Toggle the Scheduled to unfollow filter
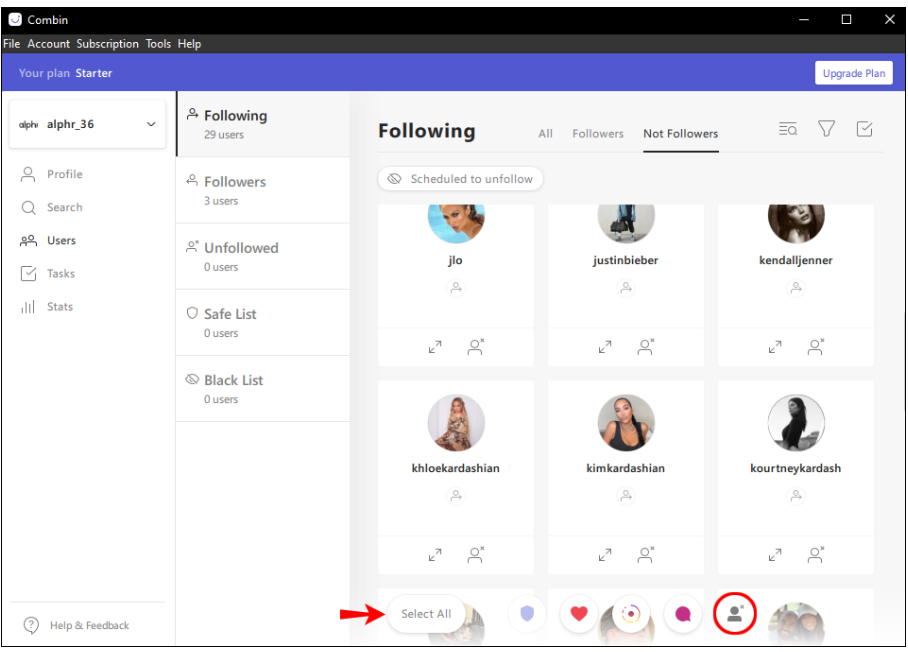The width and height of the screenshot is (908, 652). [x=460, y=179]
